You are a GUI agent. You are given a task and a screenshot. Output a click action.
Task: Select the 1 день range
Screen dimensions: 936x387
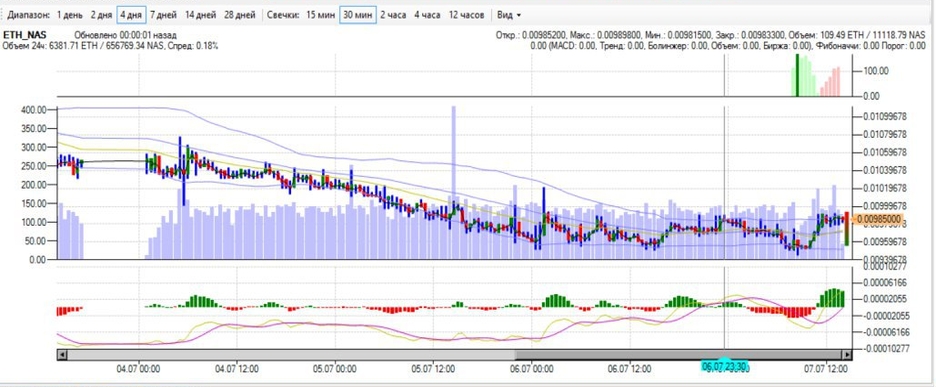[70, 15]
